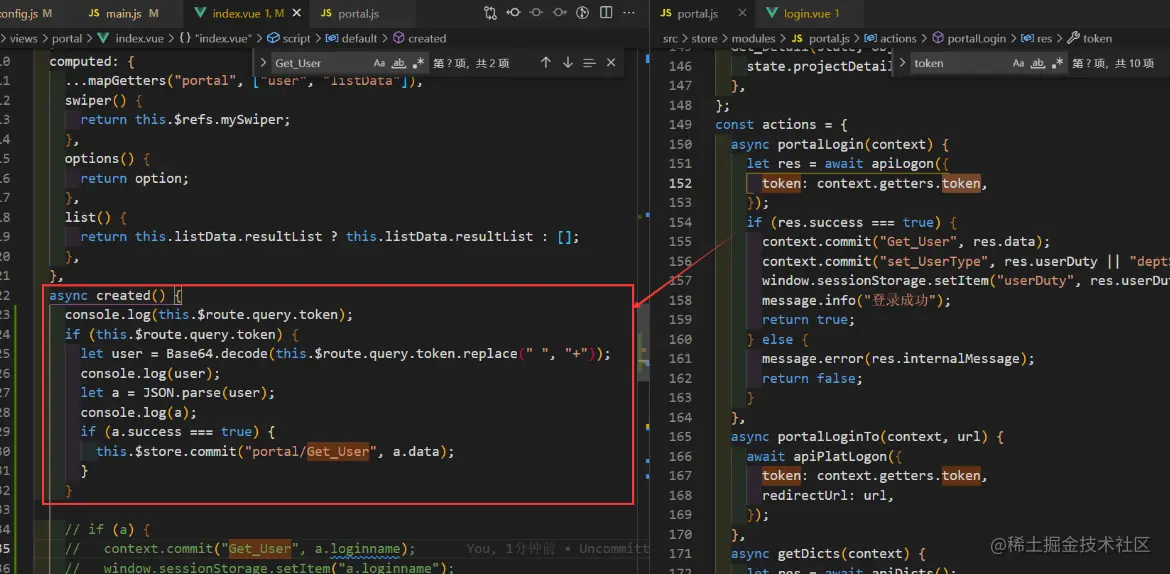Split the editor with the split icon
The width and height of the screenshot is (1170, 574).
point(606,13)
